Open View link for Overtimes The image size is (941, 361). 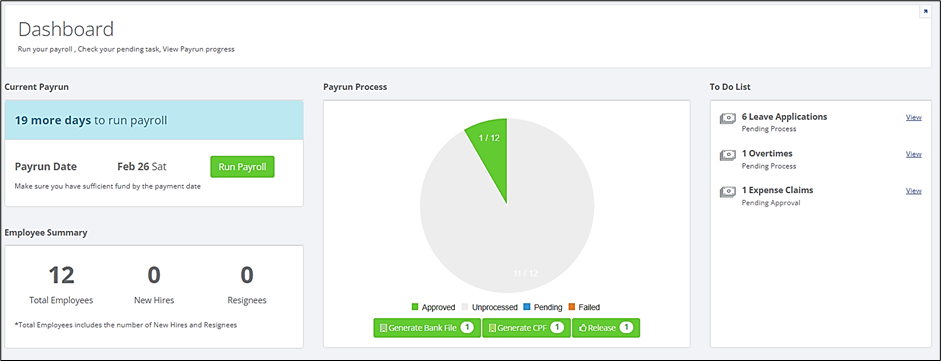913,154
